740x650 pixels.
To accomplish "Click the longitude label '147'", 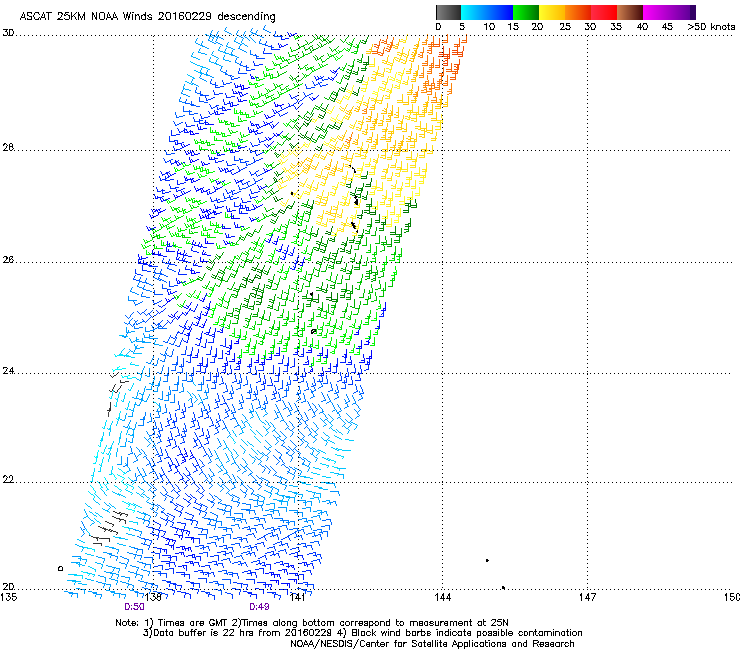I will coord(587,597).
